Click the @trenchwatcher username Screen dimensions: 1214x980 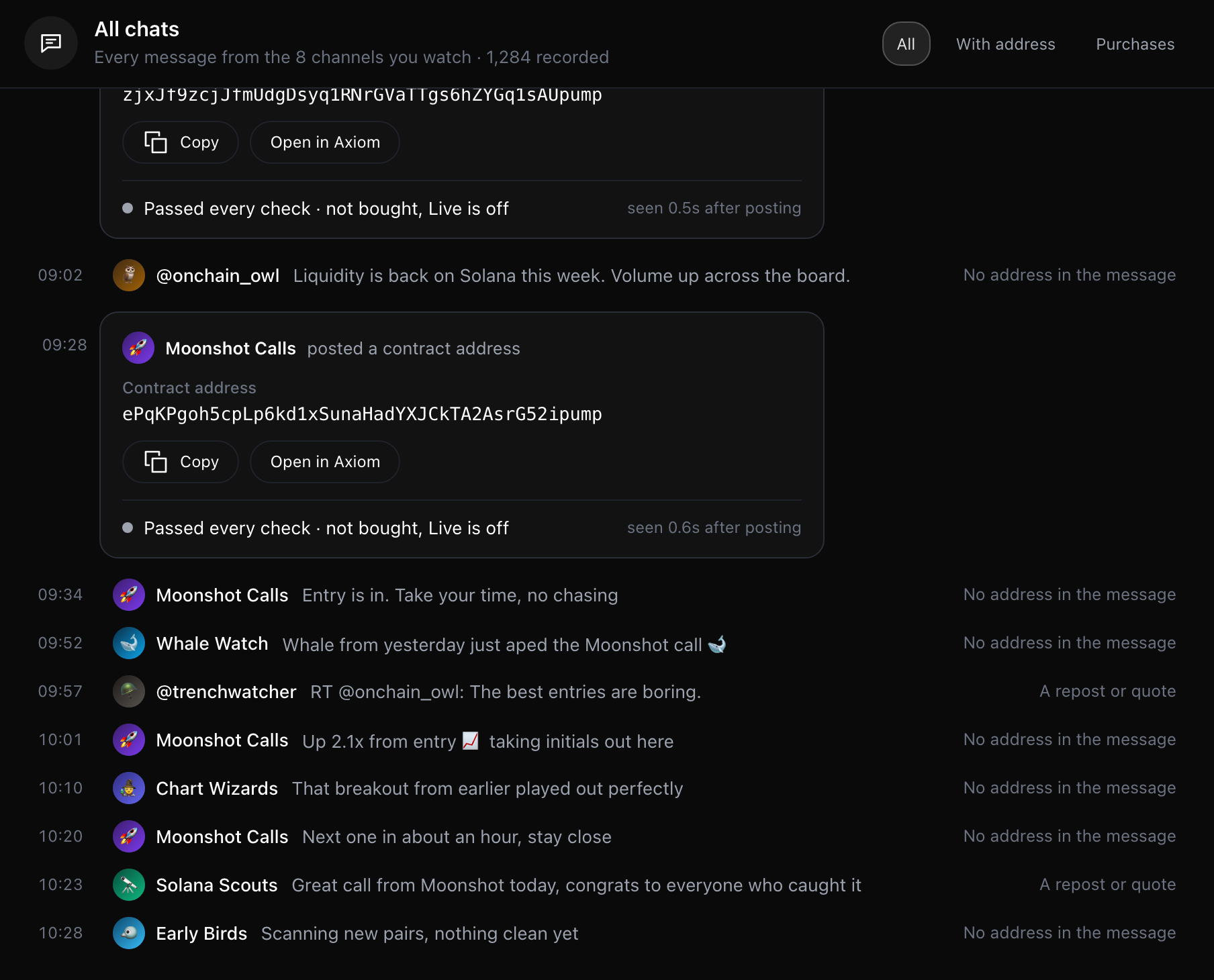226,692
